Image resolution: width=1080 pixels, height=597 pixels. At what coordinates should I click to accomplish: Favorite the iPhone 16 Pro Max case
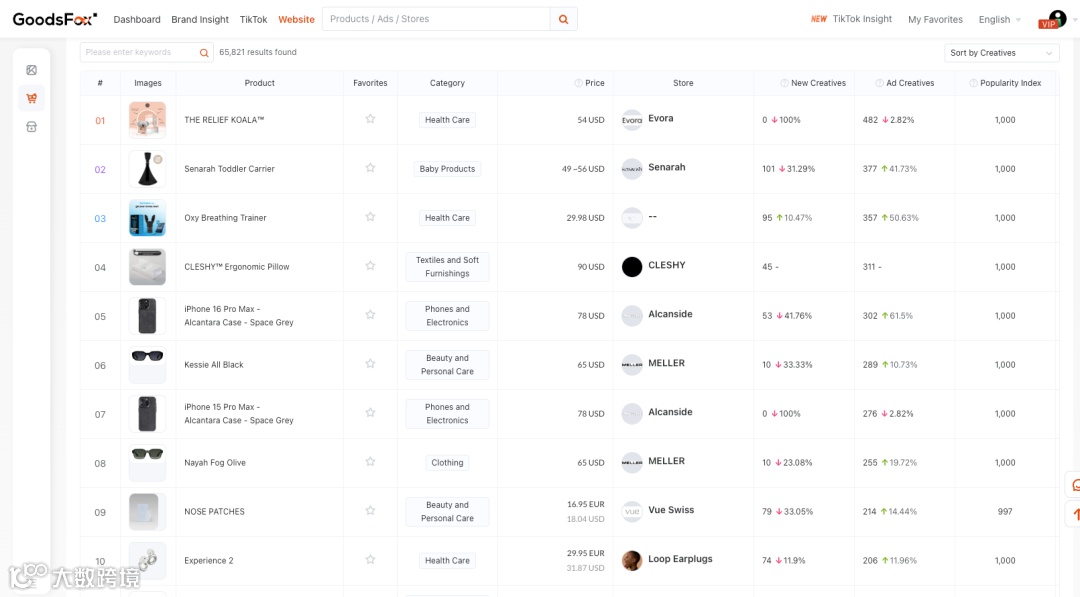[x=370, y=315]
